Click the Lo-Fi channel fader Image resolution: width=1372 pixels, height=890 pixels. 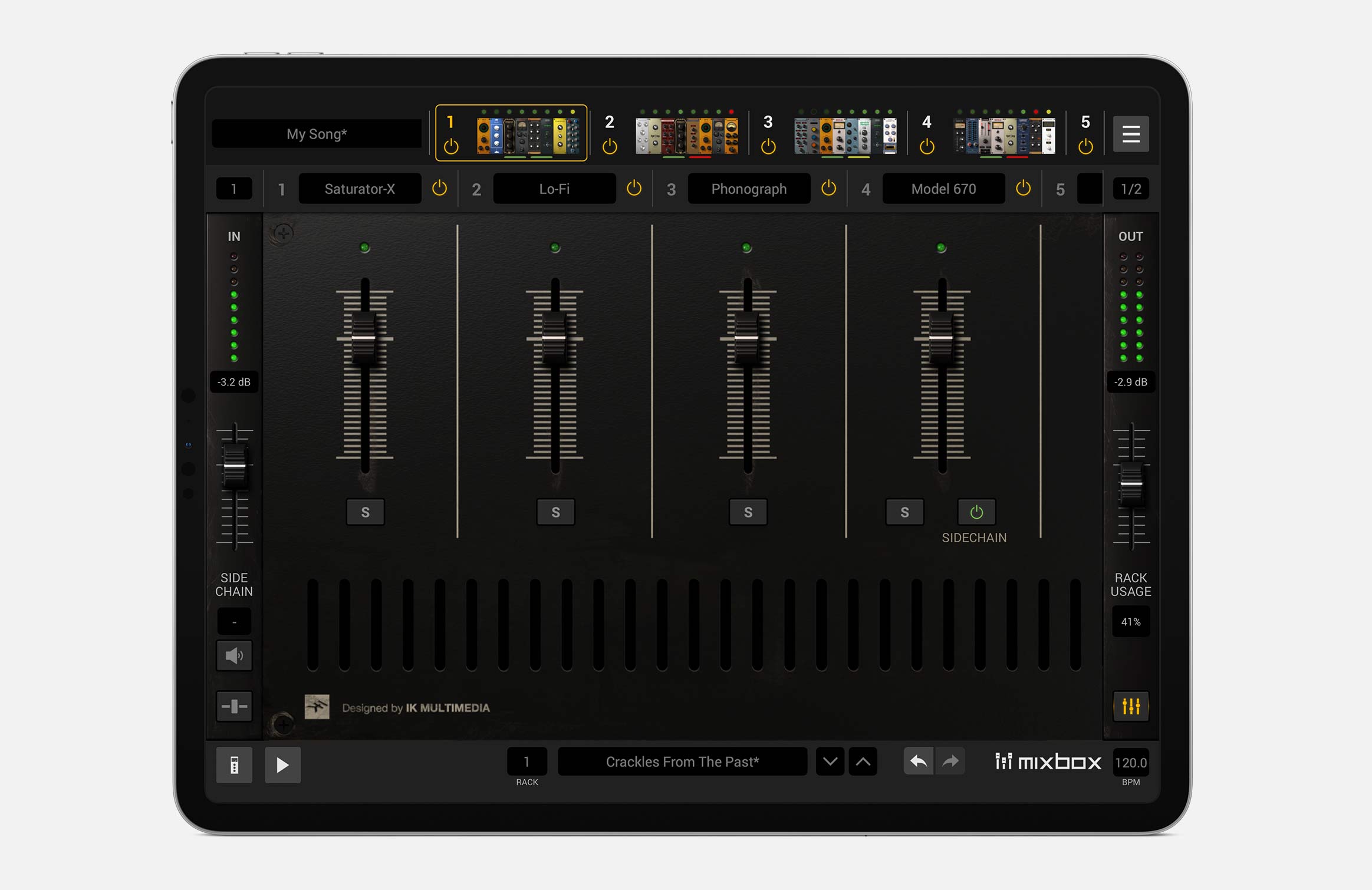coord(555,338)
